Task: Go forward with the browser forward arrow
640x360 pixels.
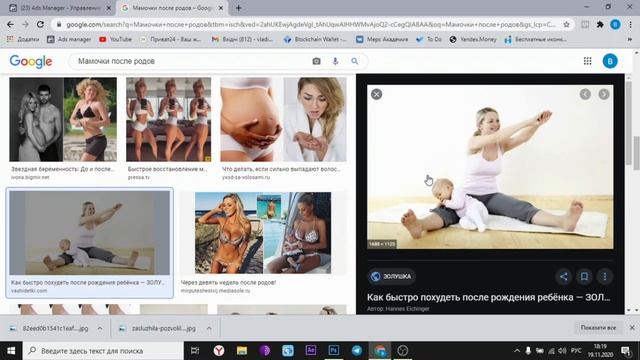Action: [25, 24]
